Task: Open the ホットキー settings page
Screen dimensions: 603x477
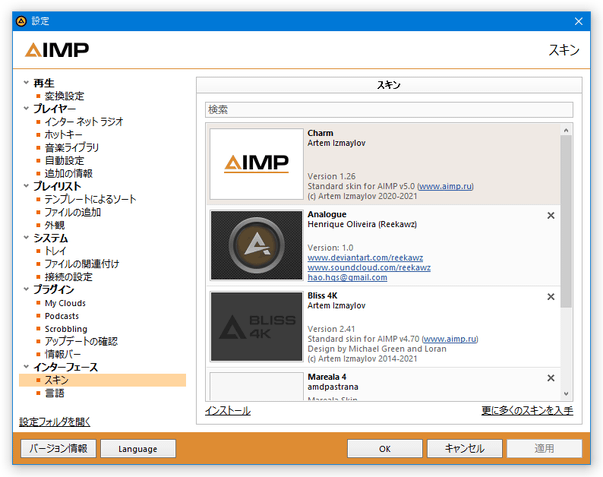Action: pos(63,135)
